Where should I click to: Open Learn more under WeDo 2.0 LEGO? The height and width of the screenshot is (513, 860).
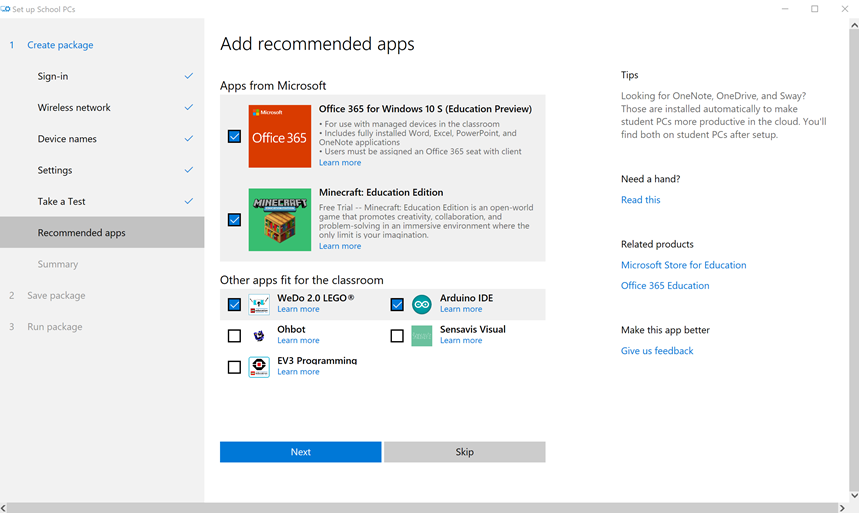[298, 309]
